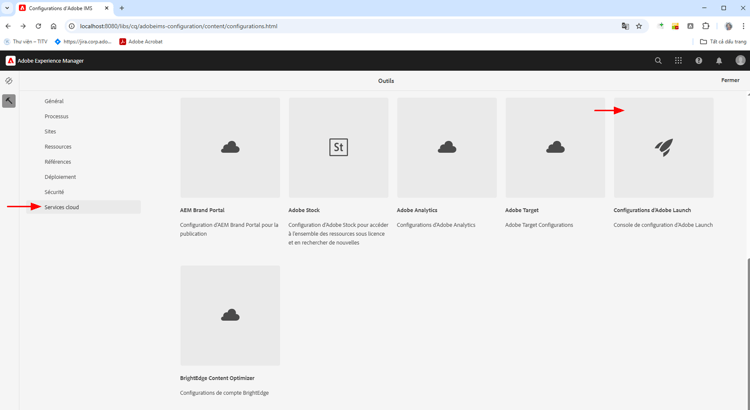Select Ressources in the tools menu
Image resolution: width=750 pixels, height=410 pixels.
click(58, 147)
